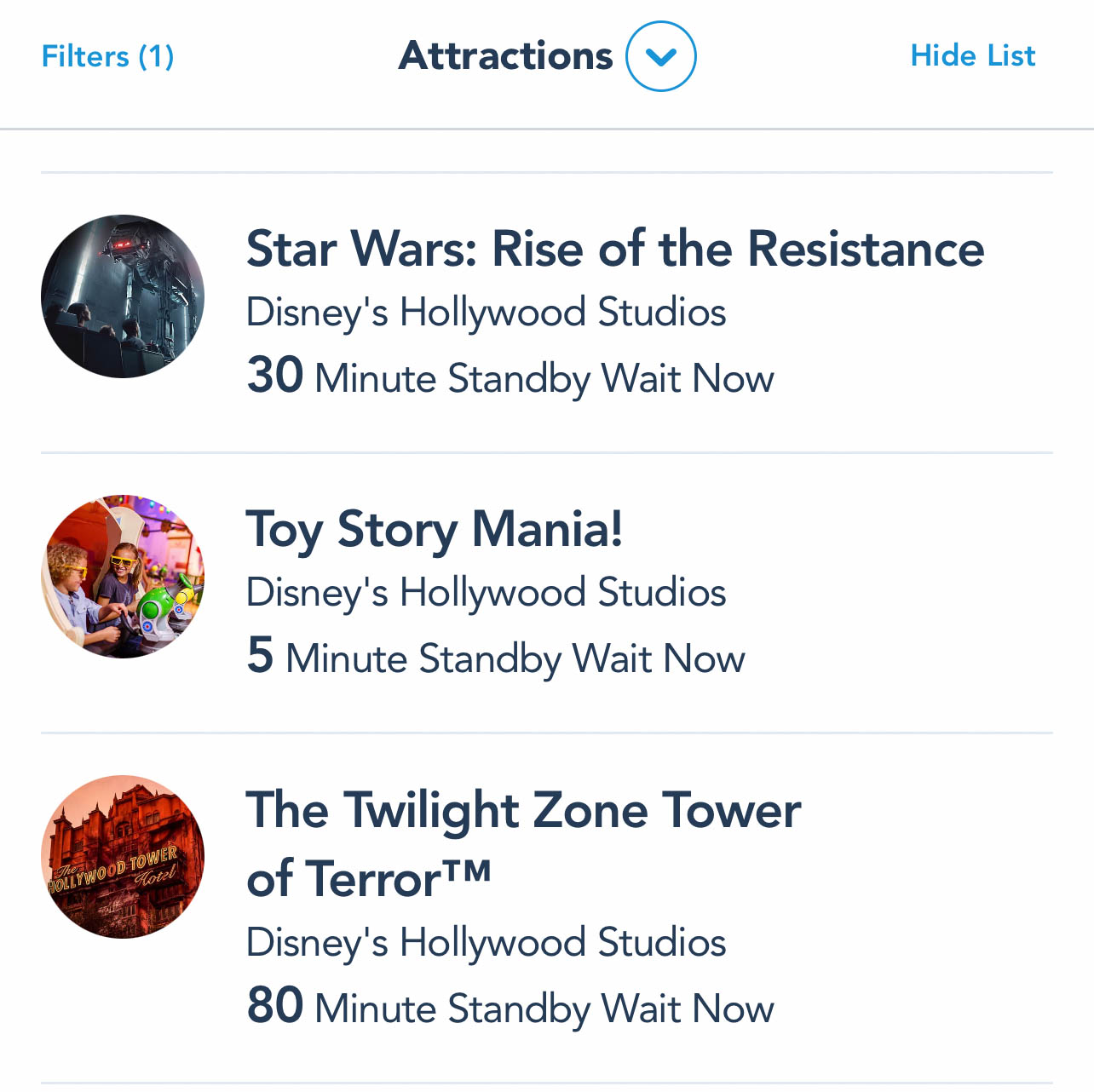This screenshot has width=1094, height=1092.
Task: Select the bold 80 wait time number
Action: tap(274, 1005)
